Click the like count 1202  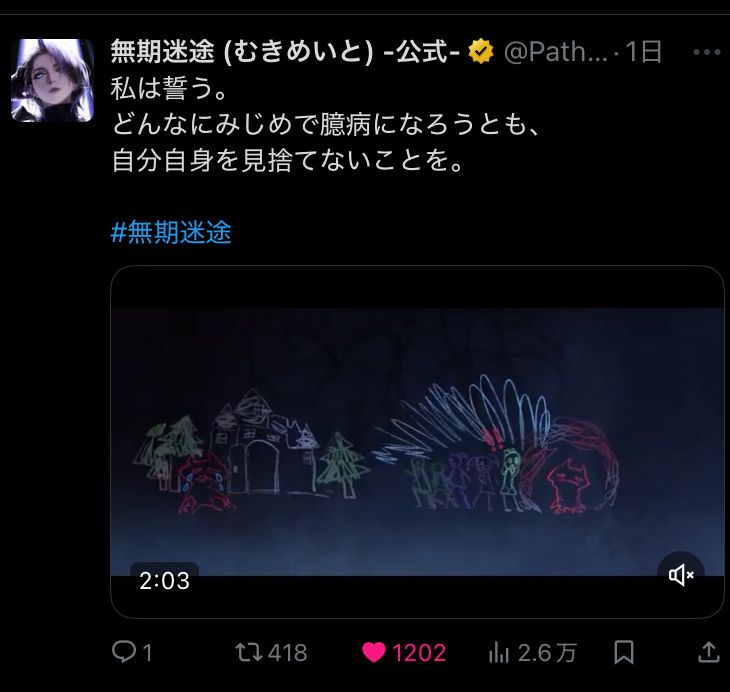click(x=419, y=653)
